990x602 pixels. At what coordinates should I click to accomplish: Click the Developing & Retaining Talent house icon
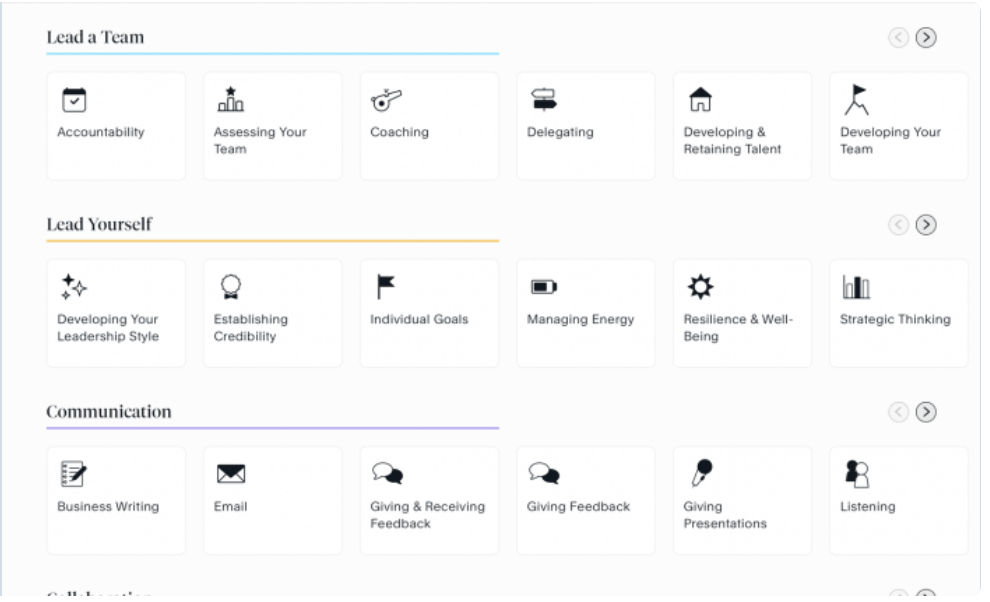click(700, 99)
